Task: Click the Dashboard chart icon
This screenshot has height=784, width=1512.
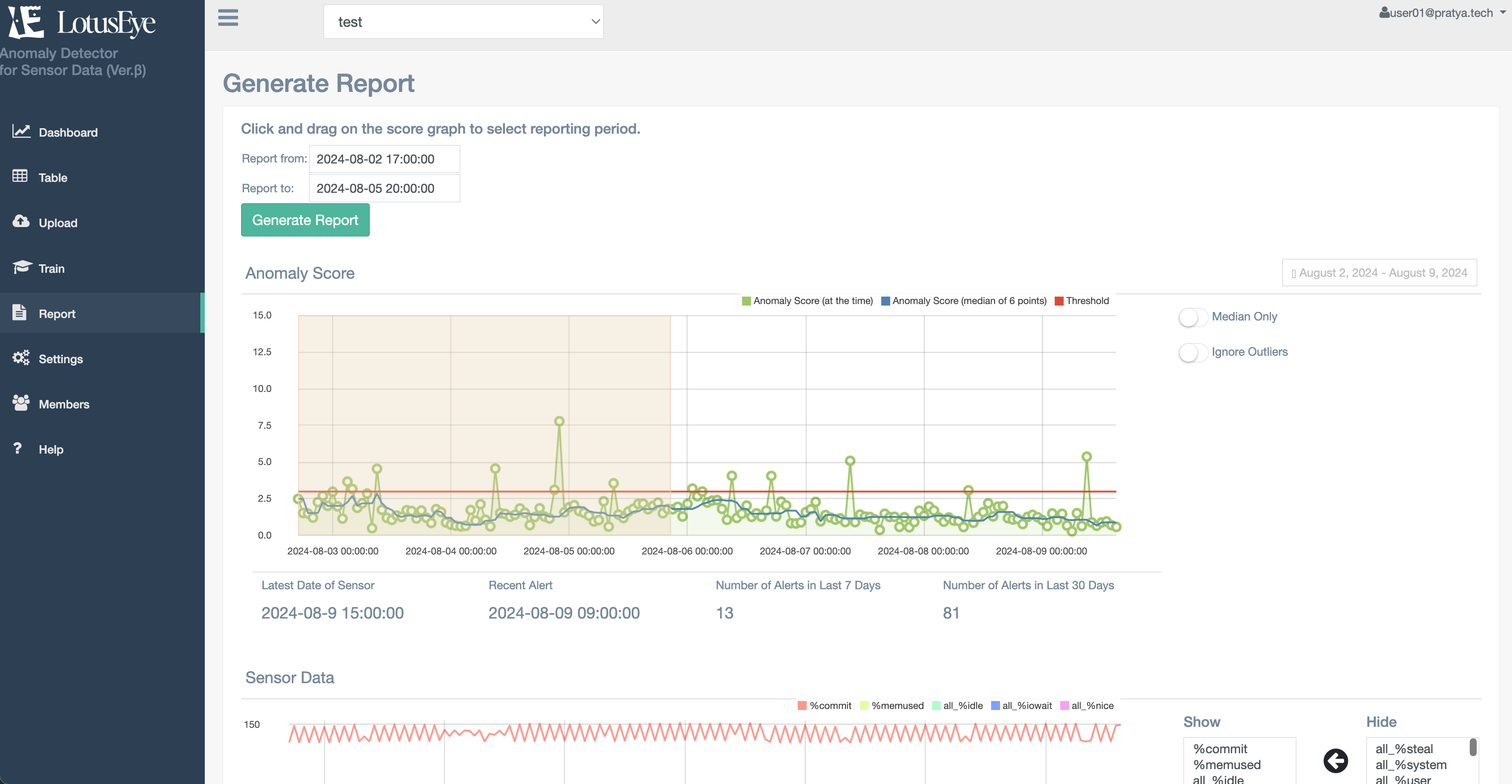Action: [21, 132]
